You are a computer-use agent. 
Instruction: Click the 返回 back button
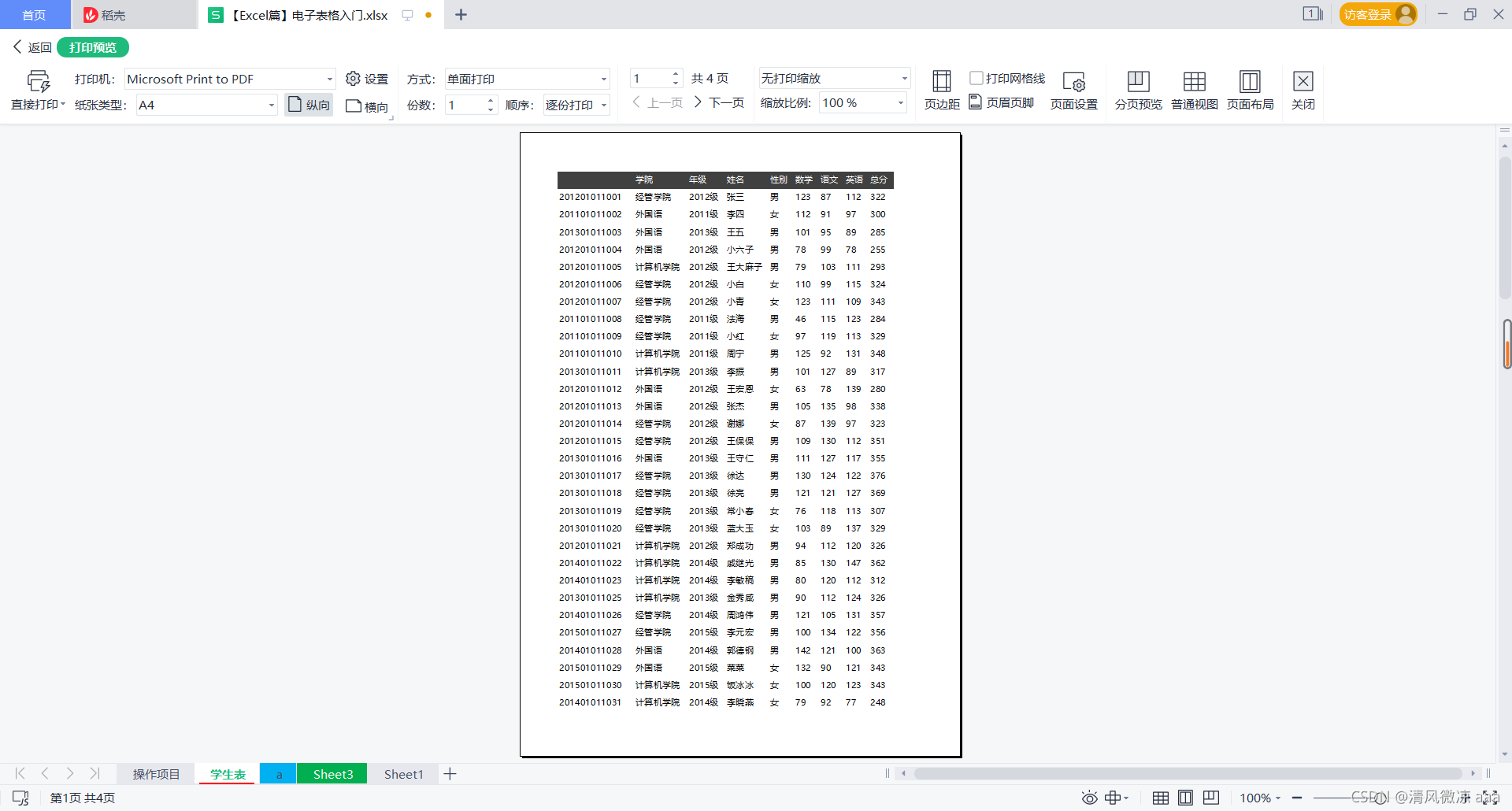point(32,47)
